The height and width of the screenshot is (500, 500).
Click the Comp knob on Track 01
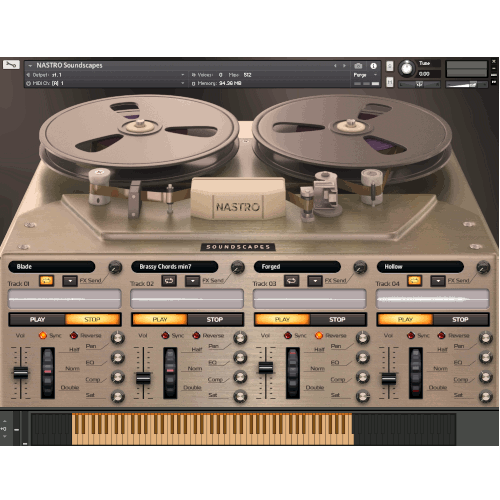(x=118, y=377)
